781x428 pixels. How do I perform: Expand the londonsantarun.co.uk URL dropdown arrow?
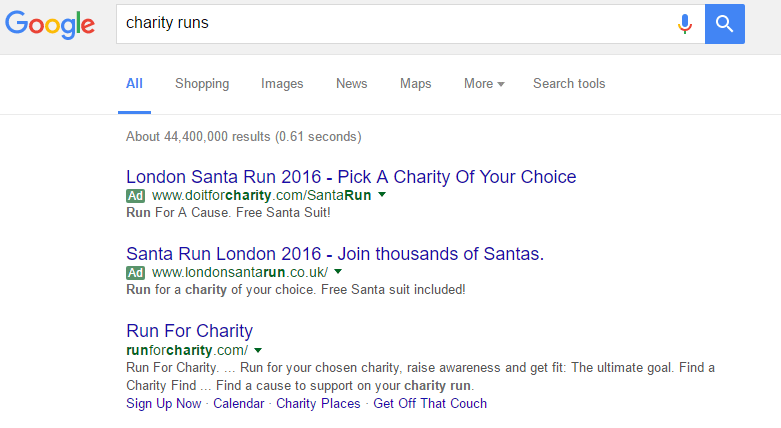pyautogui.click(x=338, y=272)
